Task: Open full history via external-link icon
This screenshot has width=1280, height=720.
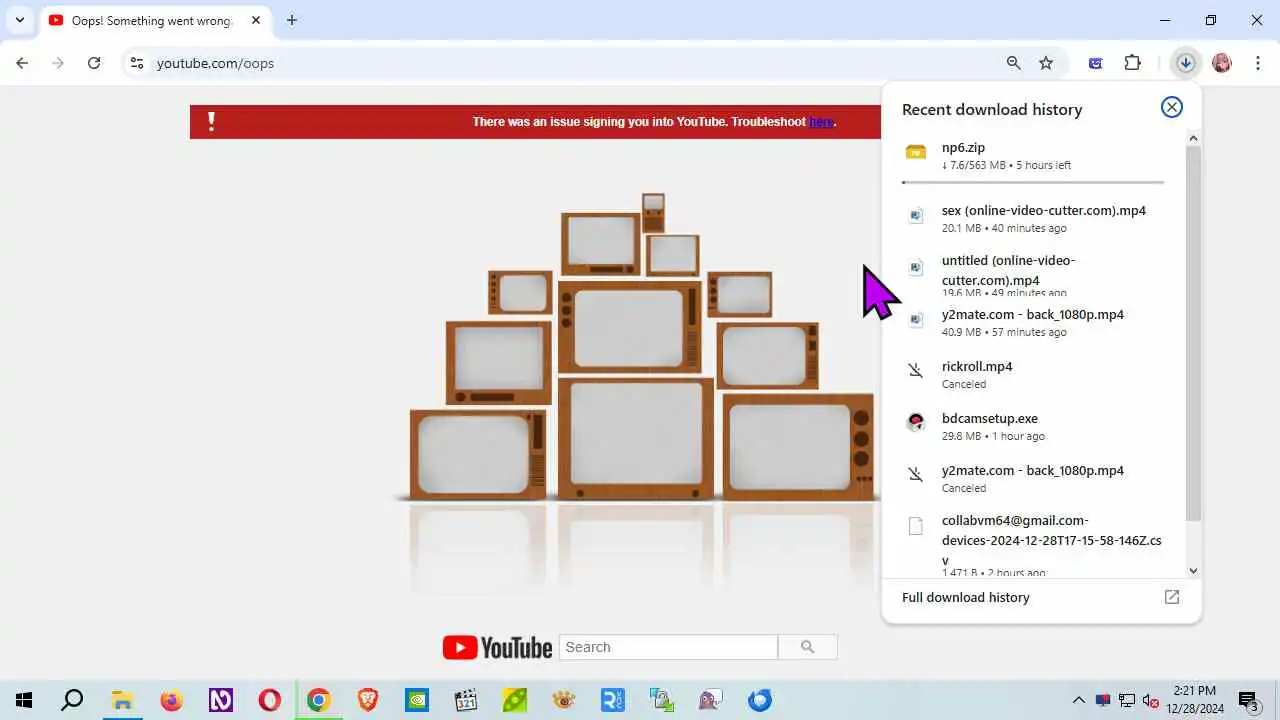Action: click(x=1172, y=597)
